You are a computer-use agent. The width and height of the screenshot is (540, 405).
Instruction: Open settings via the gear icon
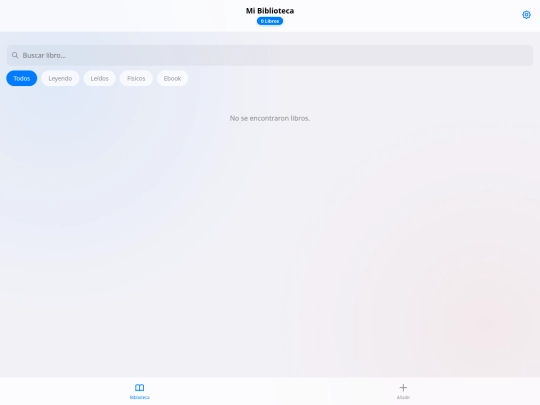pos(526,15)
